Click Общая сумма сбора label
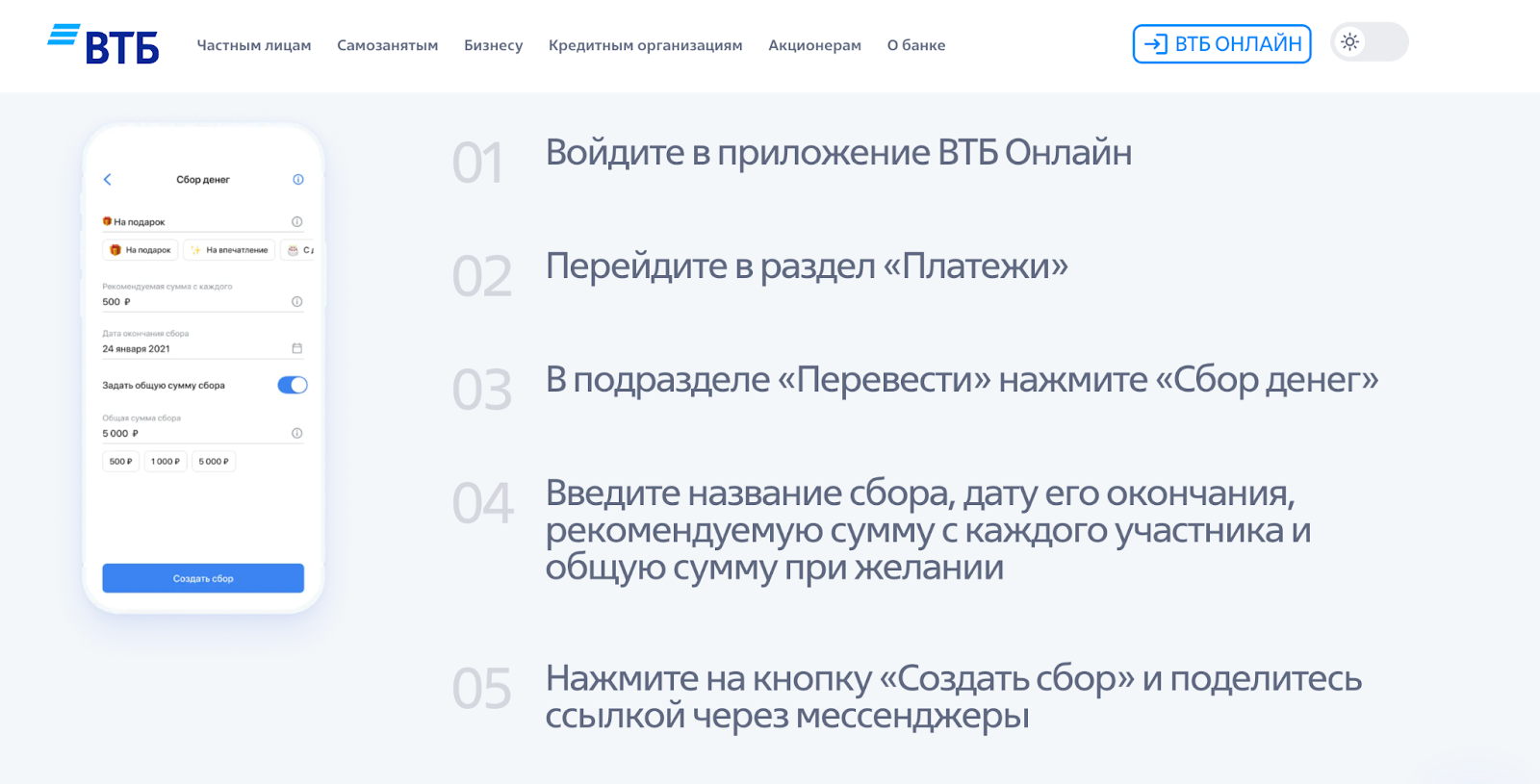Image resolution: width=1540 pixels, height=784 pixels. 141,418
